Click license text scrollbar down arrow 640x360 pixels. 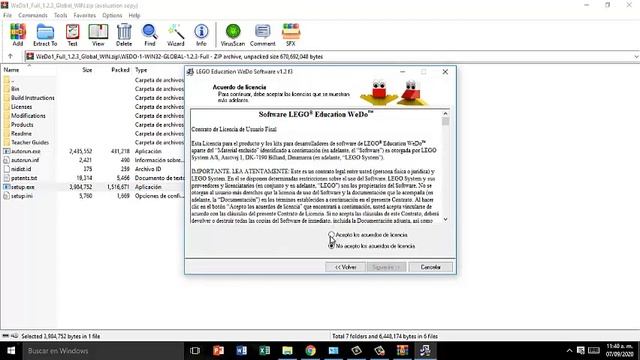[445, 219]
